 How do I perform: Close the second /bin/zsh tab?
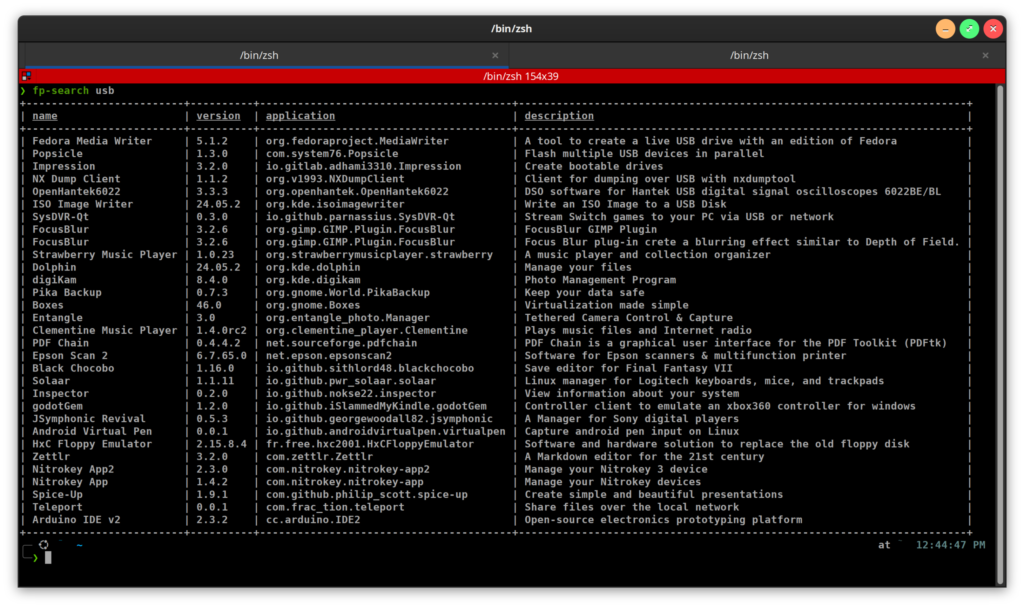click(x=985, y=56)
